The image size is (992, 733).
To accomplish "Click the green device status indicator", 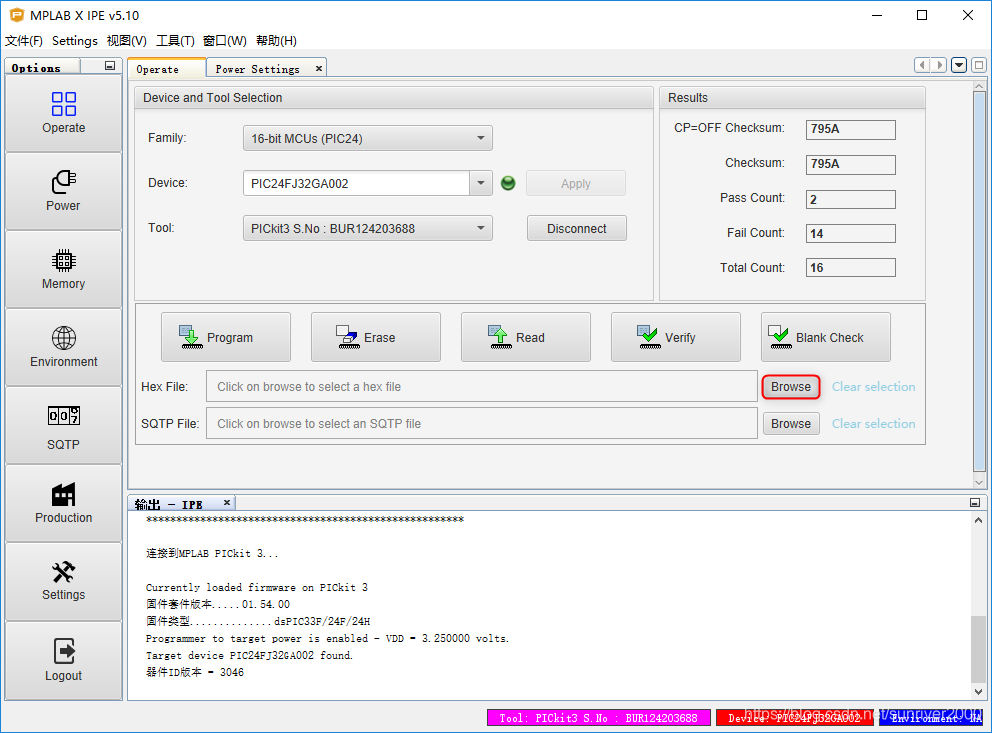I will tap(508, 183).
